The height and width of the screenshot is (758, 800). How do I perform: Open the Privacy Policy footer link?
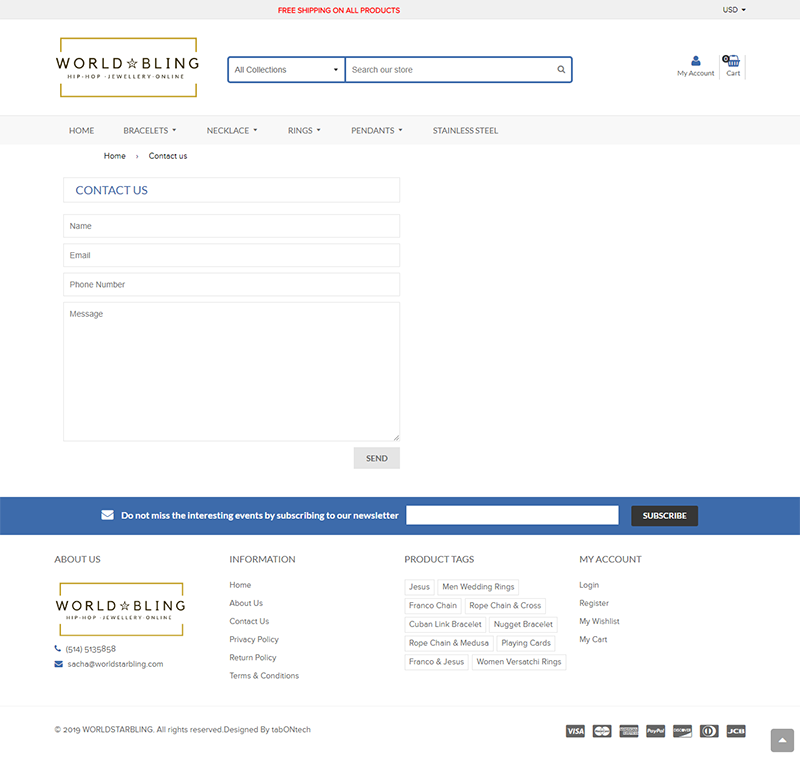point(254,640)
